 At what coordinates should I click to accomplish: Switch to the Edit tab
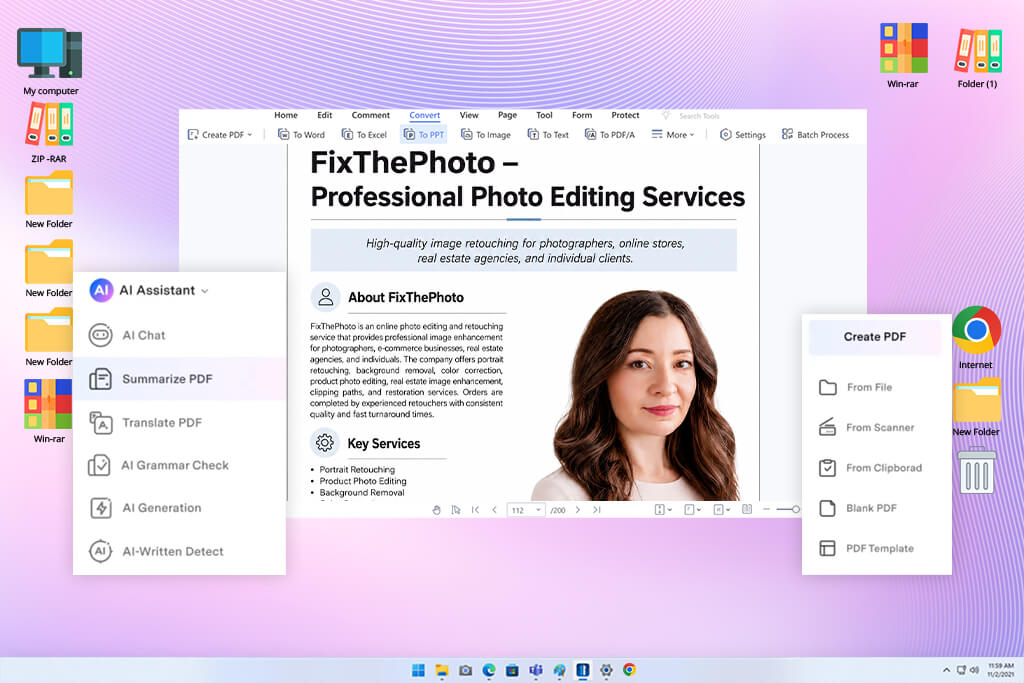pyautogui.click(x=325, y=115)
